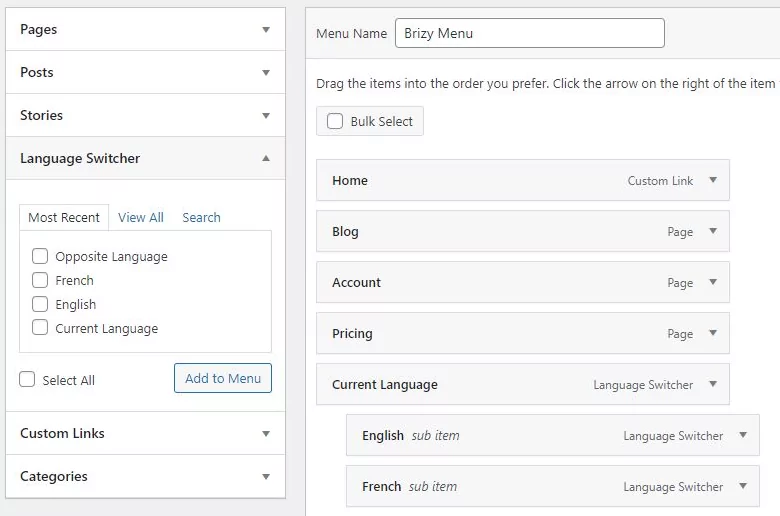Screen dimensions: 780x516
Task: Expand the Current Language menu item arrow
Action: (713, 384)
